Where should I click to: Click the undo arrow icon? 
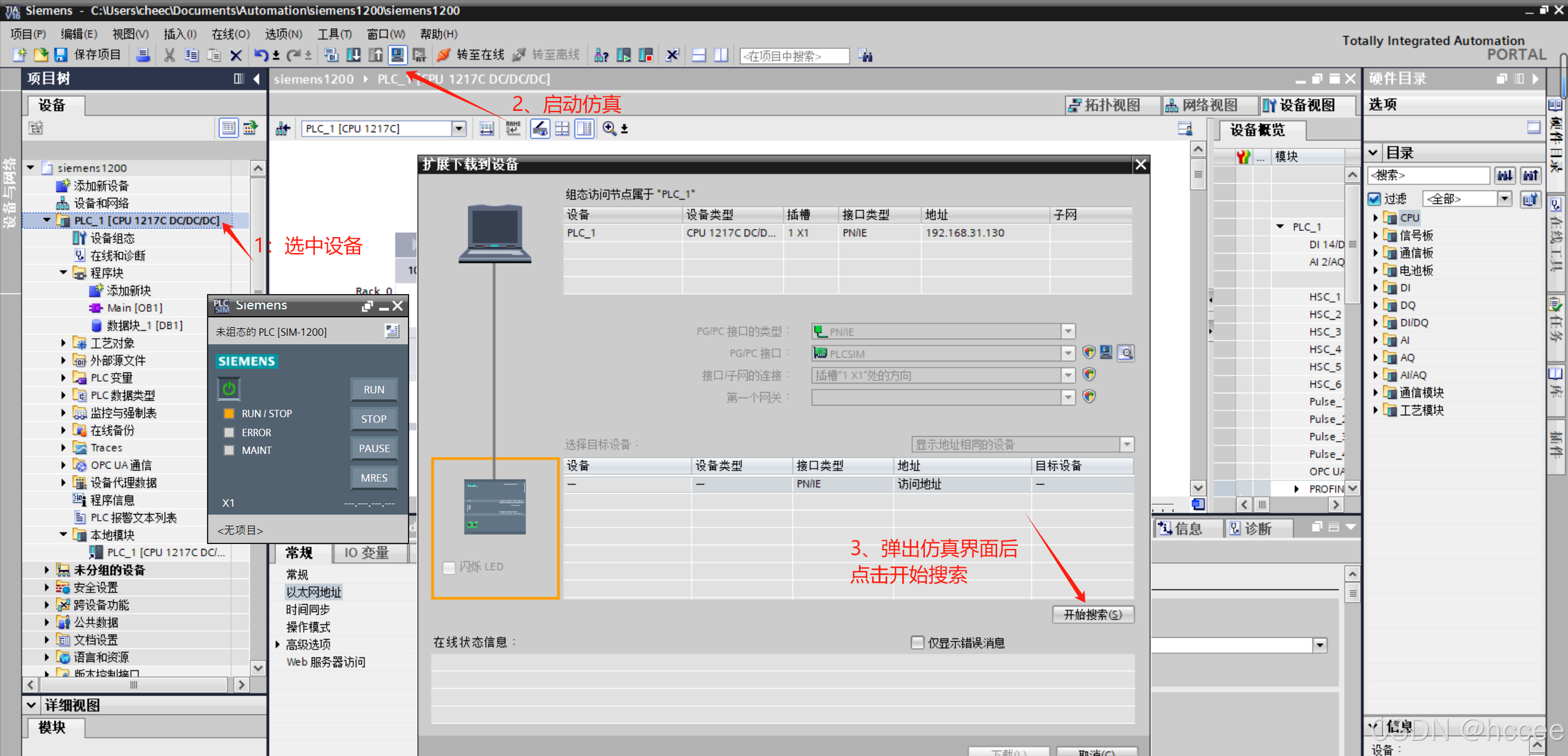pos(261,55)
